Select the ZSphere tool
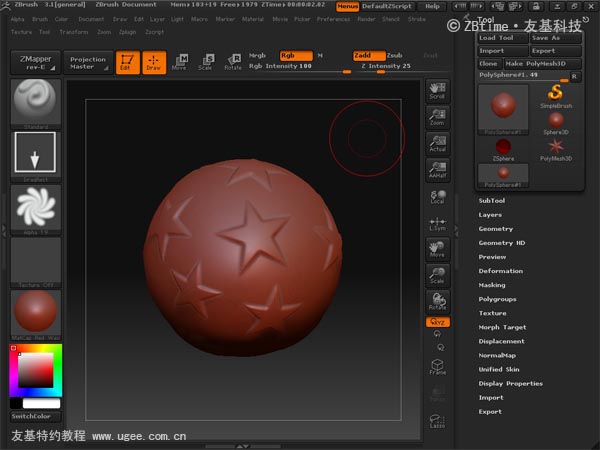Image resolution: width=600 pixels, height=450 pixels. (503, 150)
